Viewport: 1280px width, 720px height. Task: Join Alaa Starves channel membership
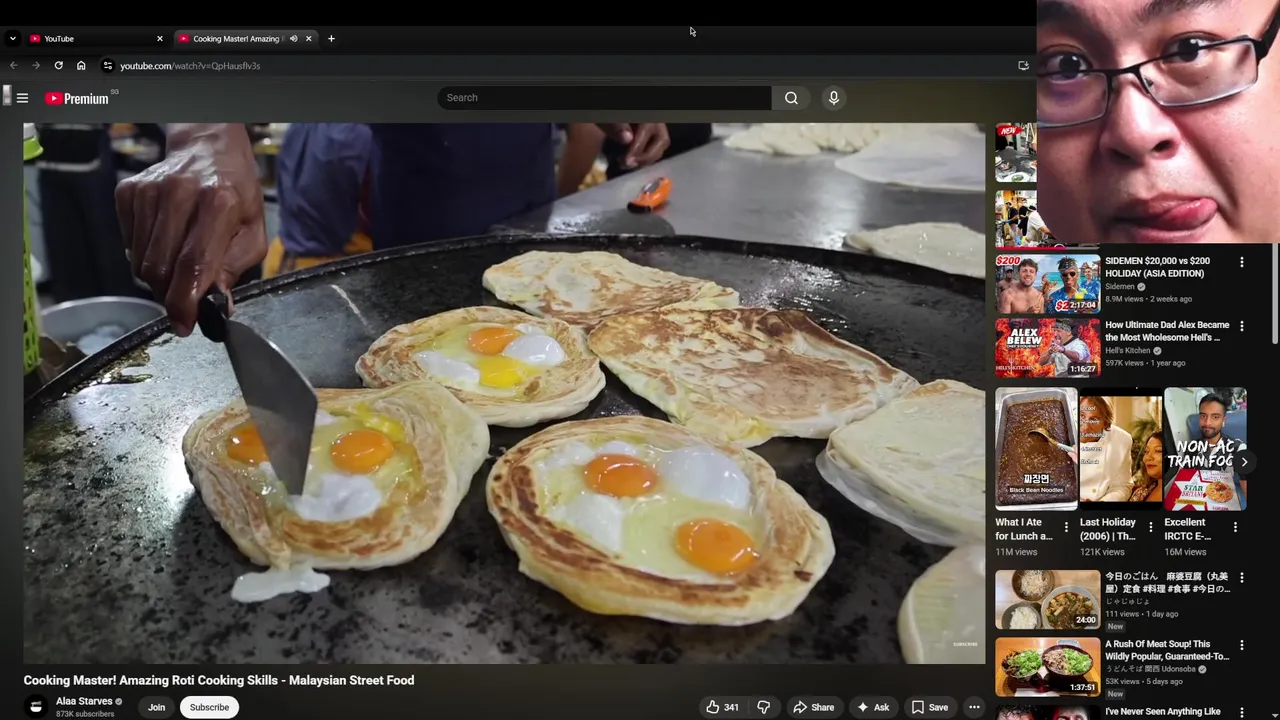pos(156,707)
